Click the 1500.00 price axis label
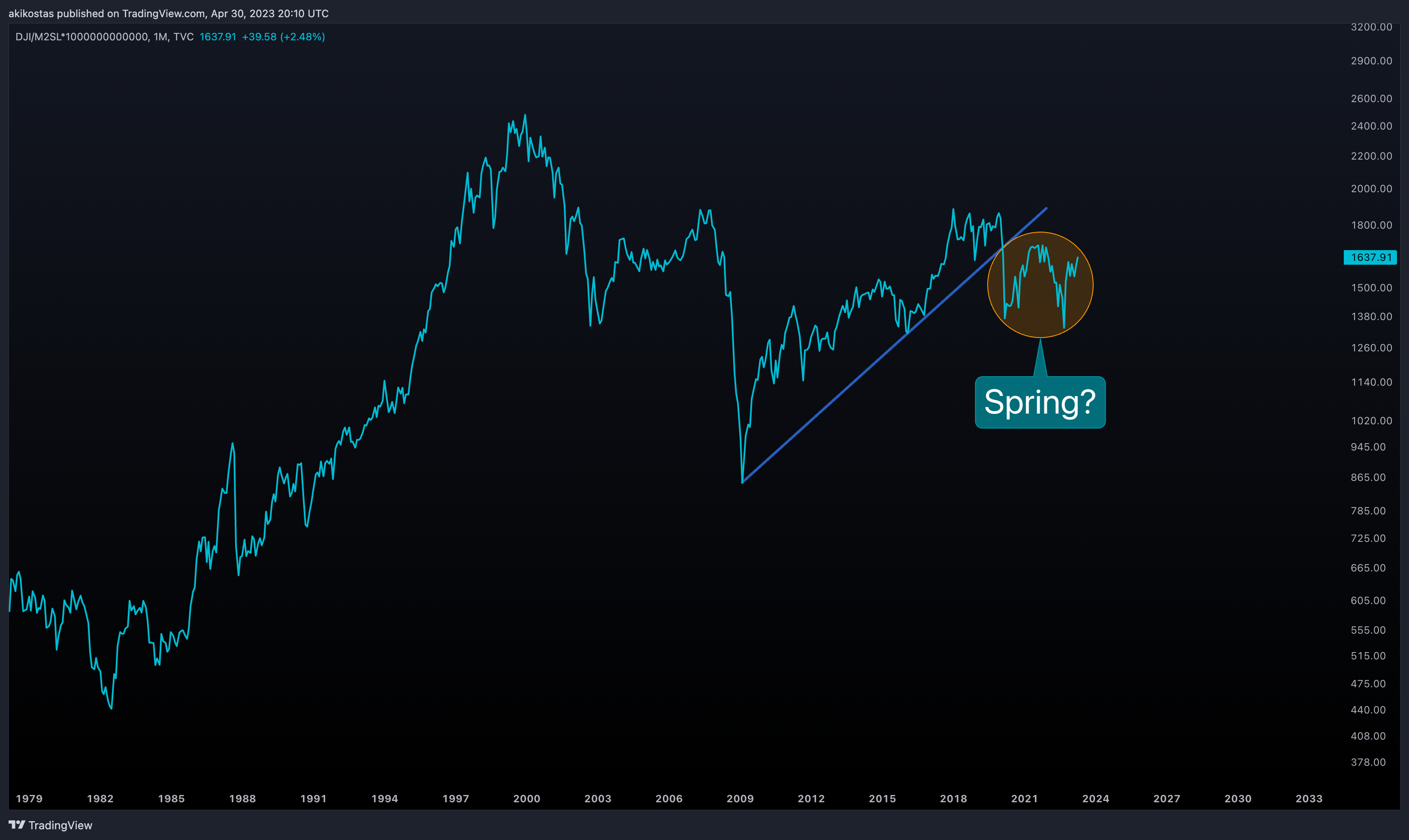This screenshot has height=840, width=1409. coord(1372,288)
